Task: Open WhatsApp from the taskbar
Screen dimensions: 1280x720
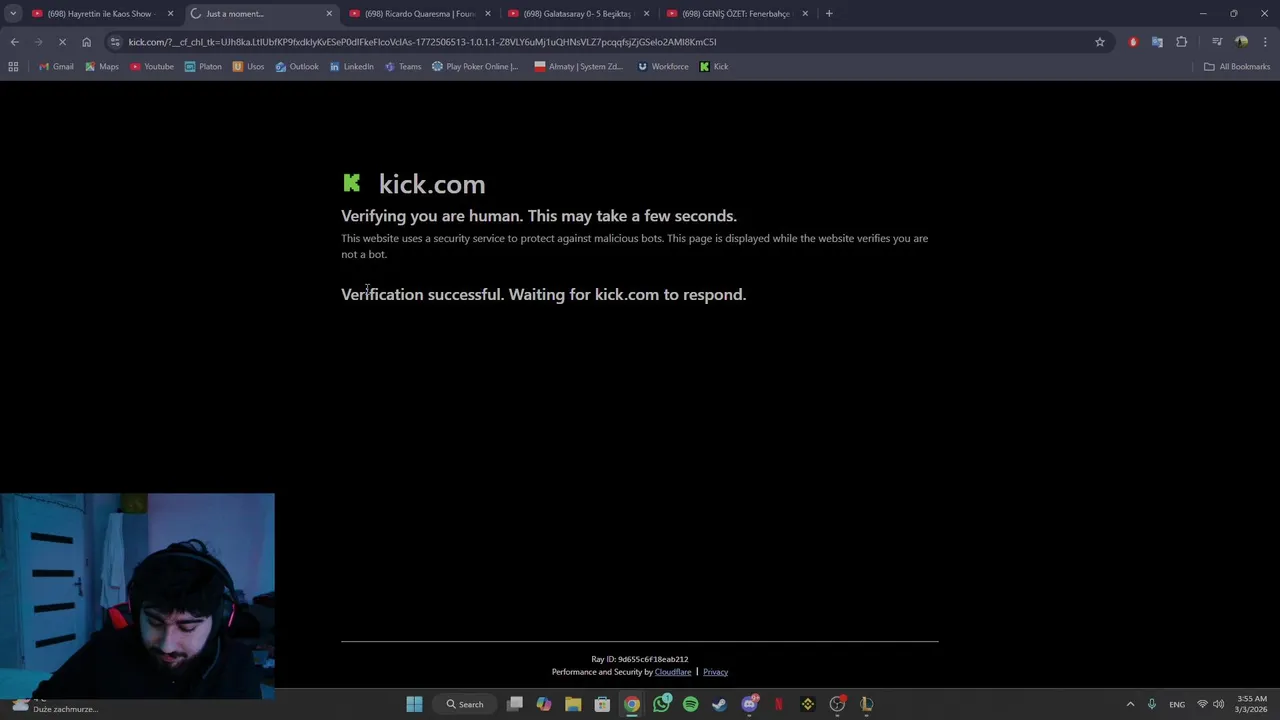Action: [x=661, y=704]
